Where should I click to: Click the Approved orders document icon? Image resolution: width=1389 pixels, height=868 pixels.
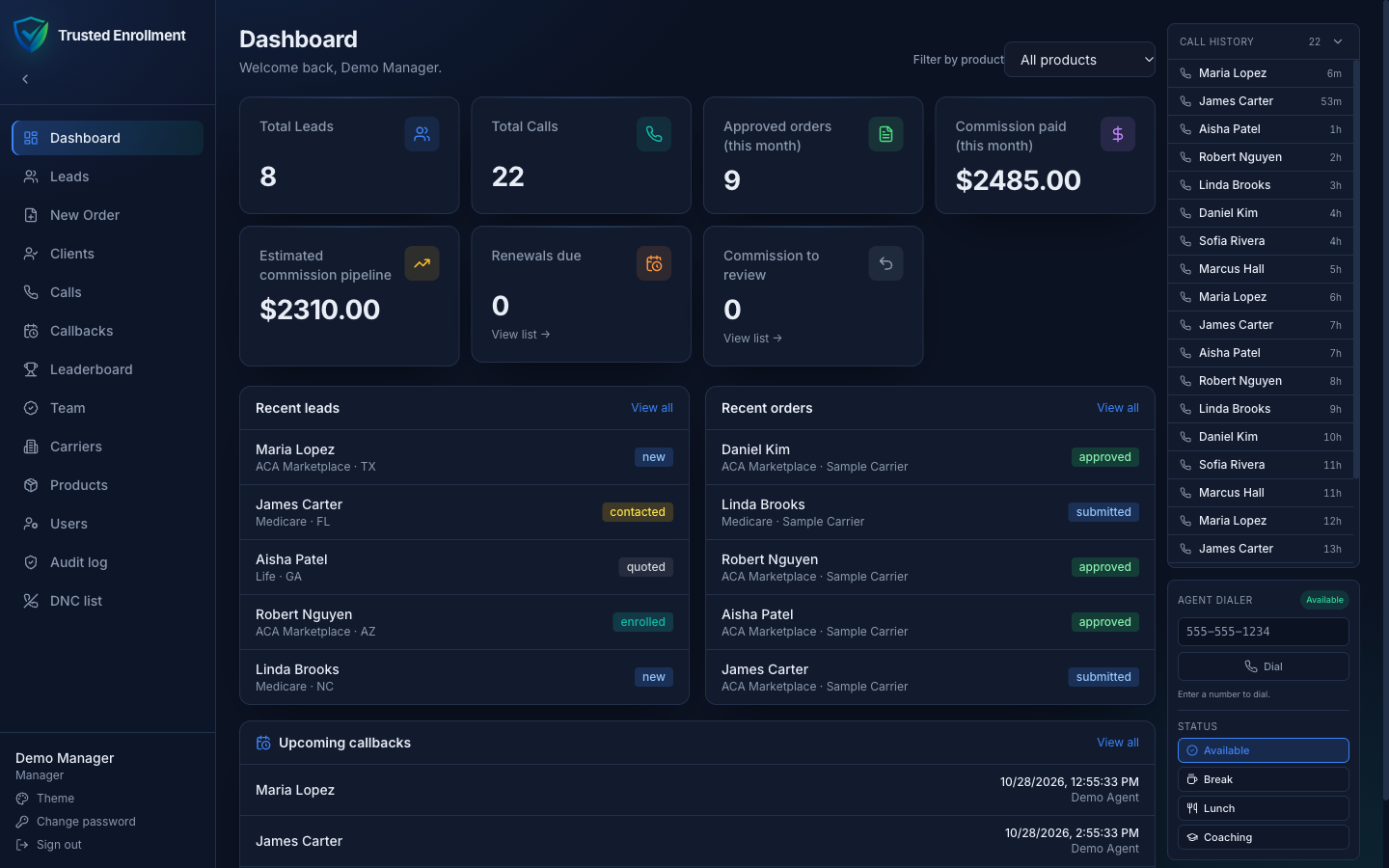coord(885,134)
